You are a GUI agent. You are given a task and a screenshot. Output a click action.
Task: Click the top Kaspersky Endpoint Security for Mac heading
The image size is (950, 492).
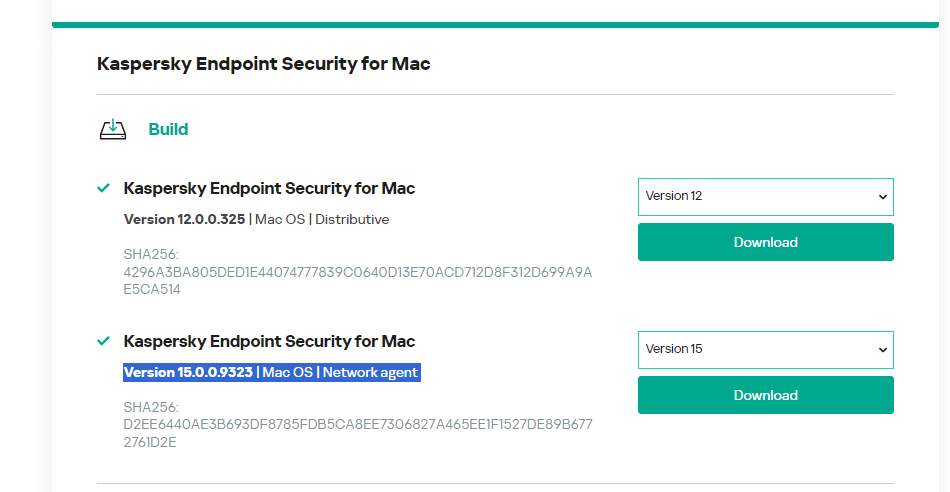pos(263,64)
